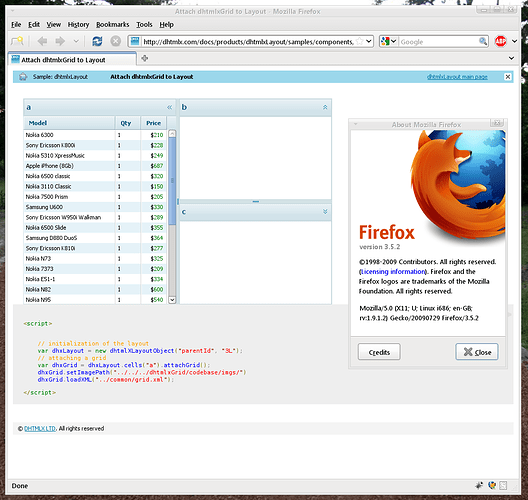Open the URL history dropdown

tap(369, 41)
